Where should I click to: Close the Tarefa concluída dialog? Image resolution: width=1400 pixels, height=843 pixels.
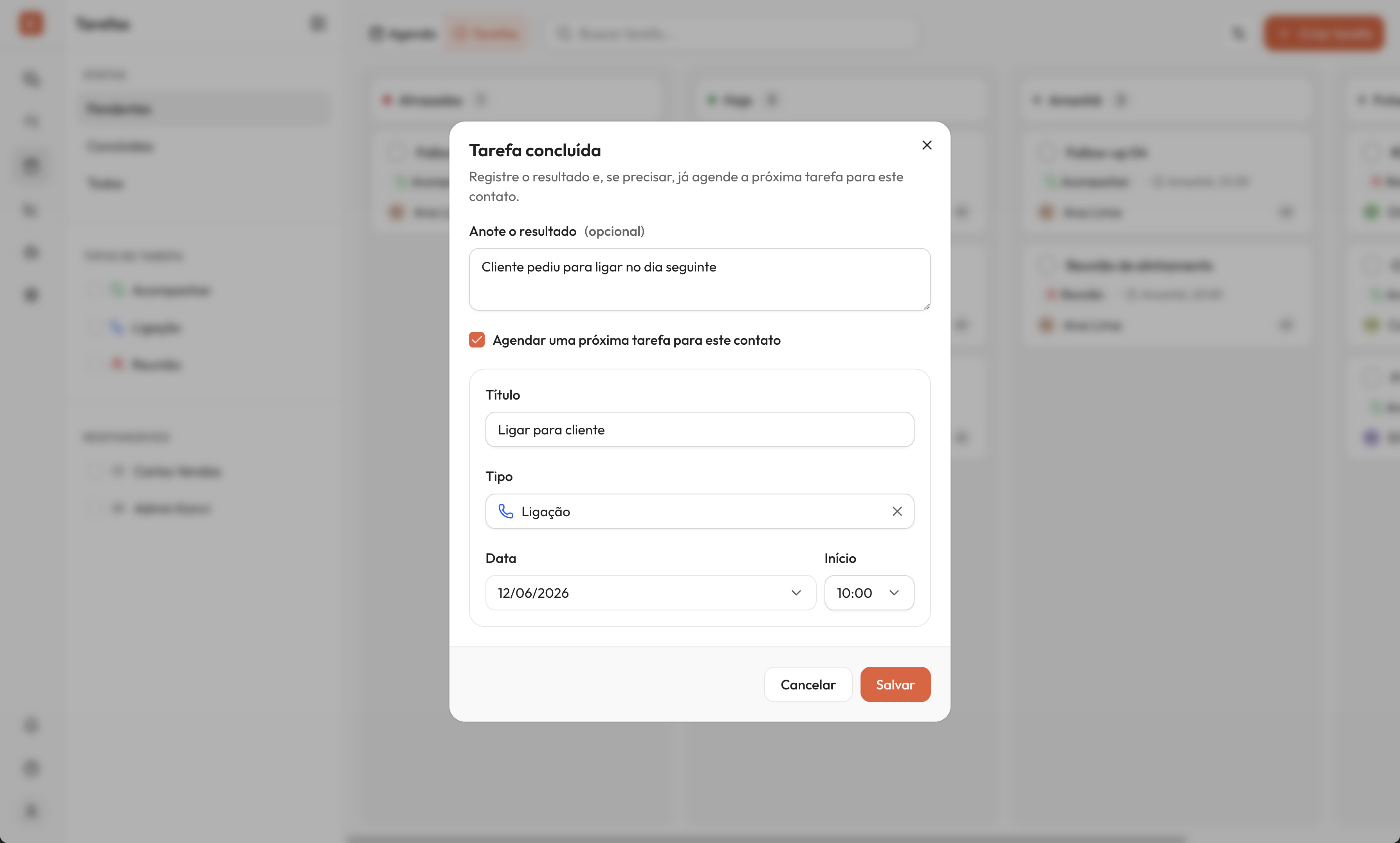[927, 145]
